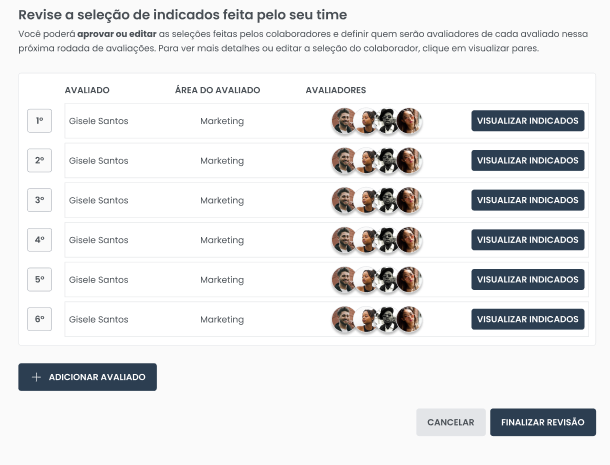The height and width of the screenshot is (465, 610).
Task: Click first avatar in row 1º
Action: pos(344,121)
